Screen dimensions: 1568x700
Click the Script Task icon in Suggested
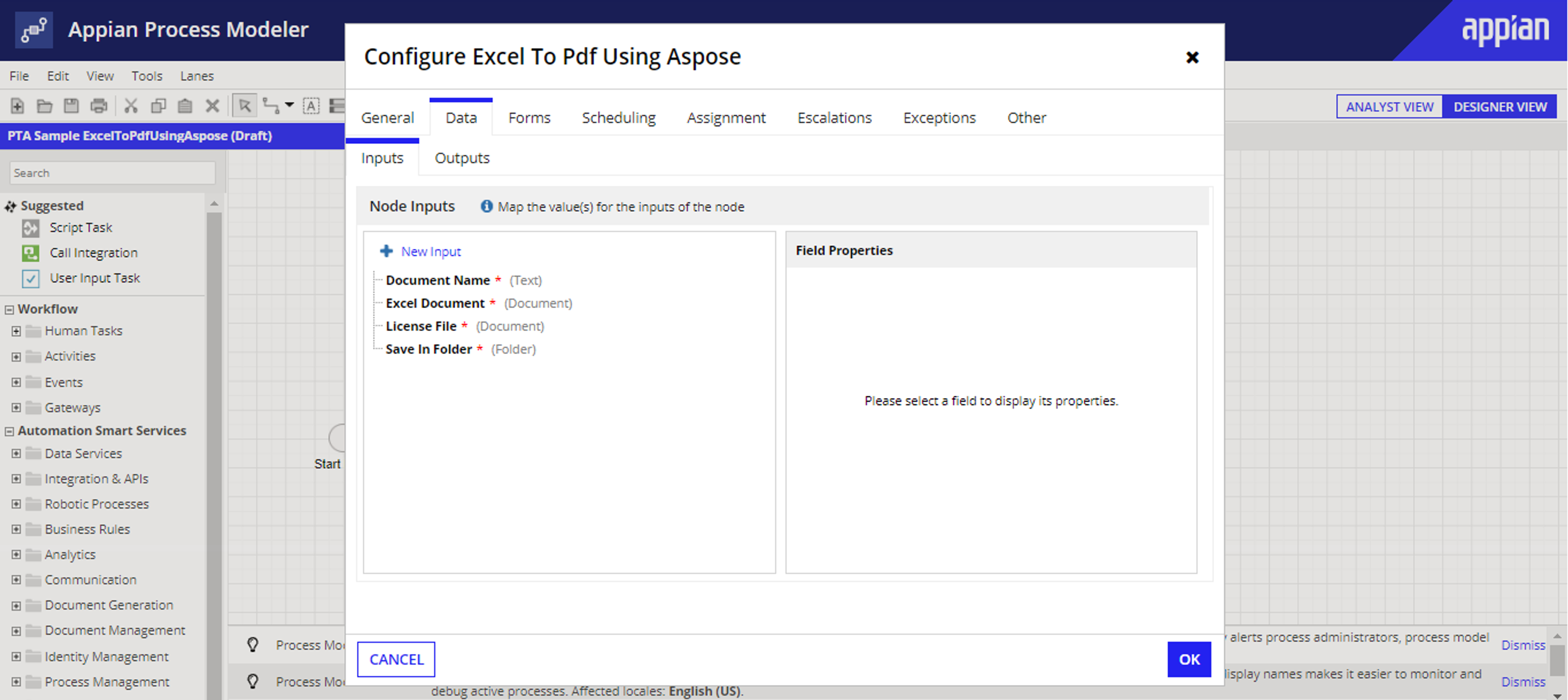click(x=31, y=228)
